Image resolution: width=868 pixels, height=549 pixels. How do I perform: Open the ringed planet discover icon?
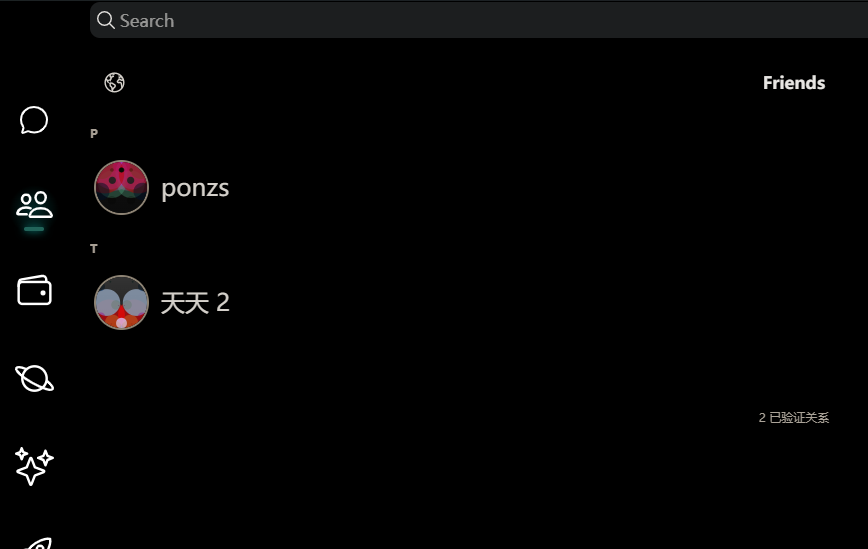pos(34,379)
